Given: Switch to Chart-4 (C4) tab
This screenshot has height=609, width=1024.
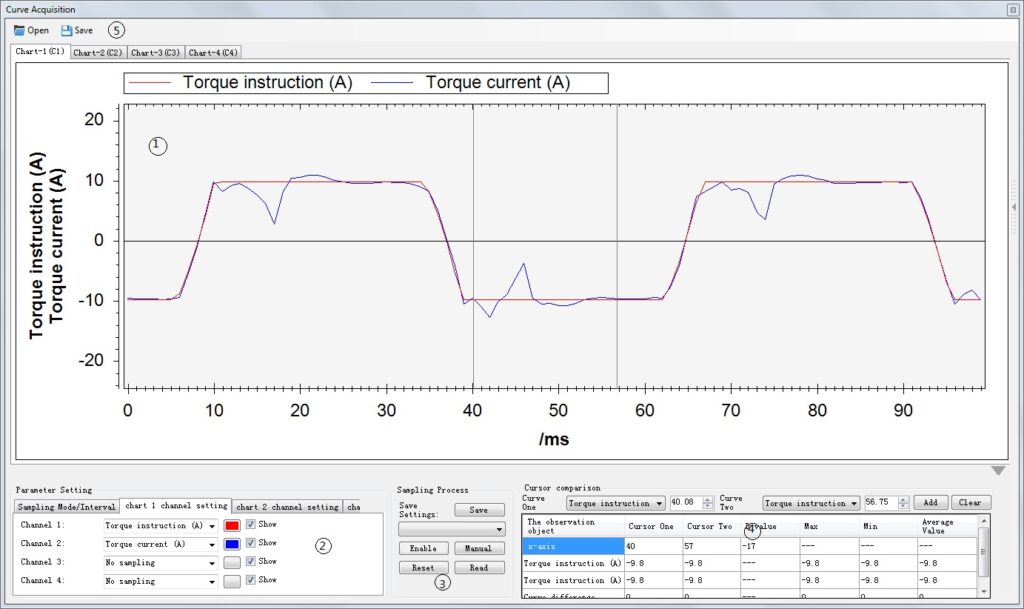Looking at the screenshot, I should [x=213, y=52].
